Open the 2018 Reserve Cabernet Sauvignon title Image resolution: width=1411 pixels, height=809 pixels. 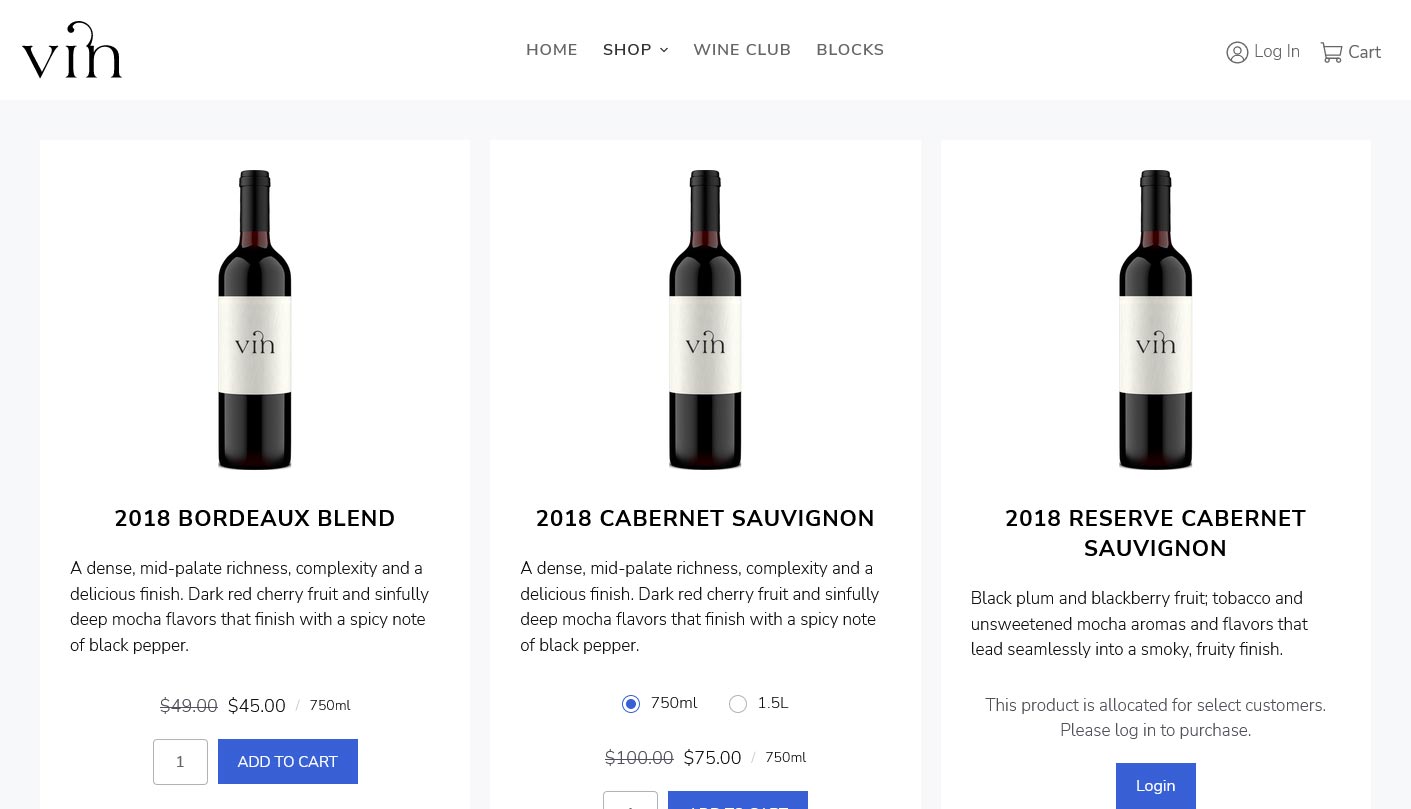(x=1155, y=534)
